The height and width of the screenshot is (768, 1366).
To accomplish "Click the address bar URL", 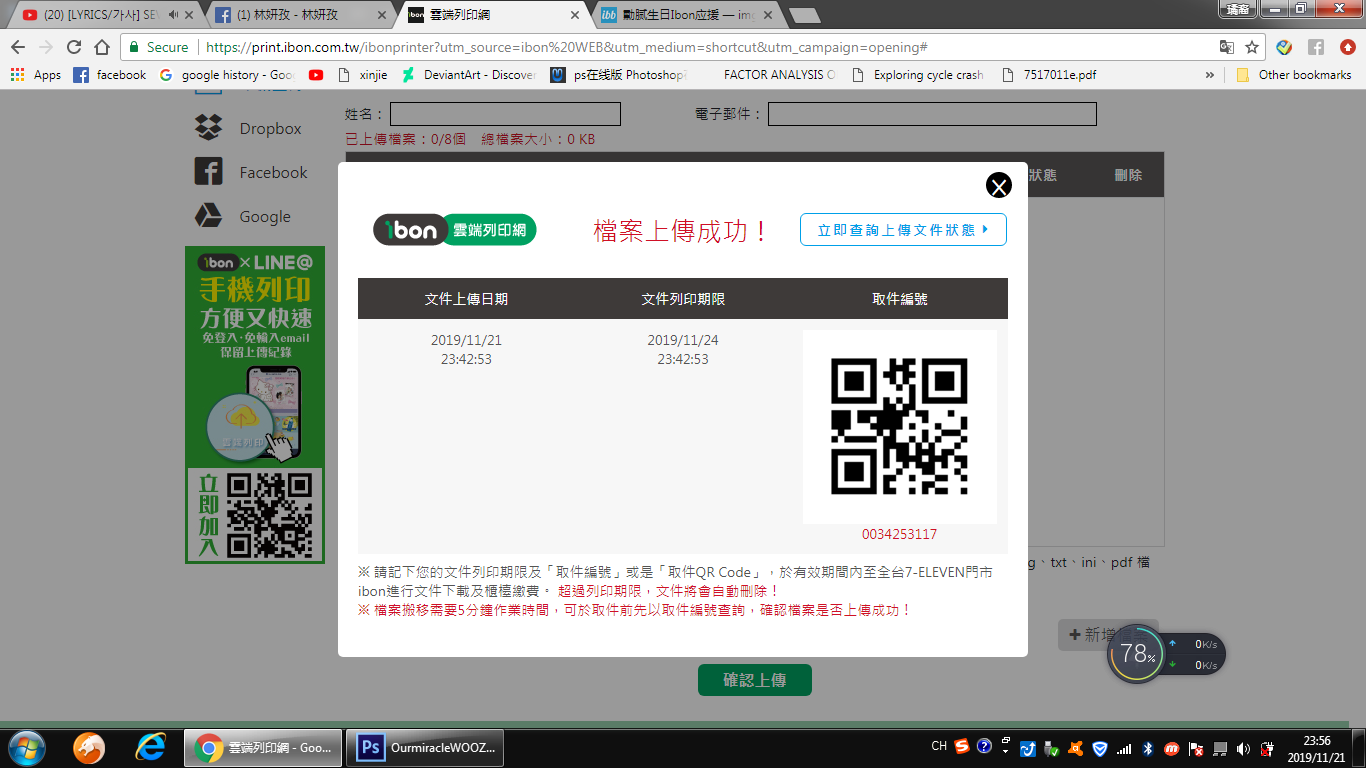I will pos(565,47).
